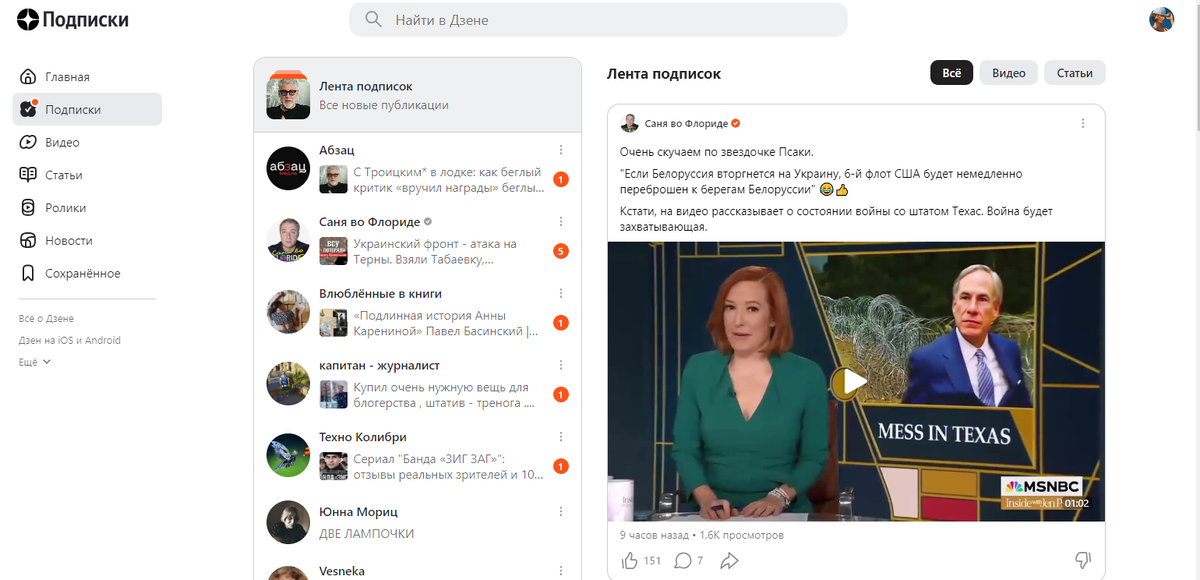Open Саня во Флориде post author link

686,123
